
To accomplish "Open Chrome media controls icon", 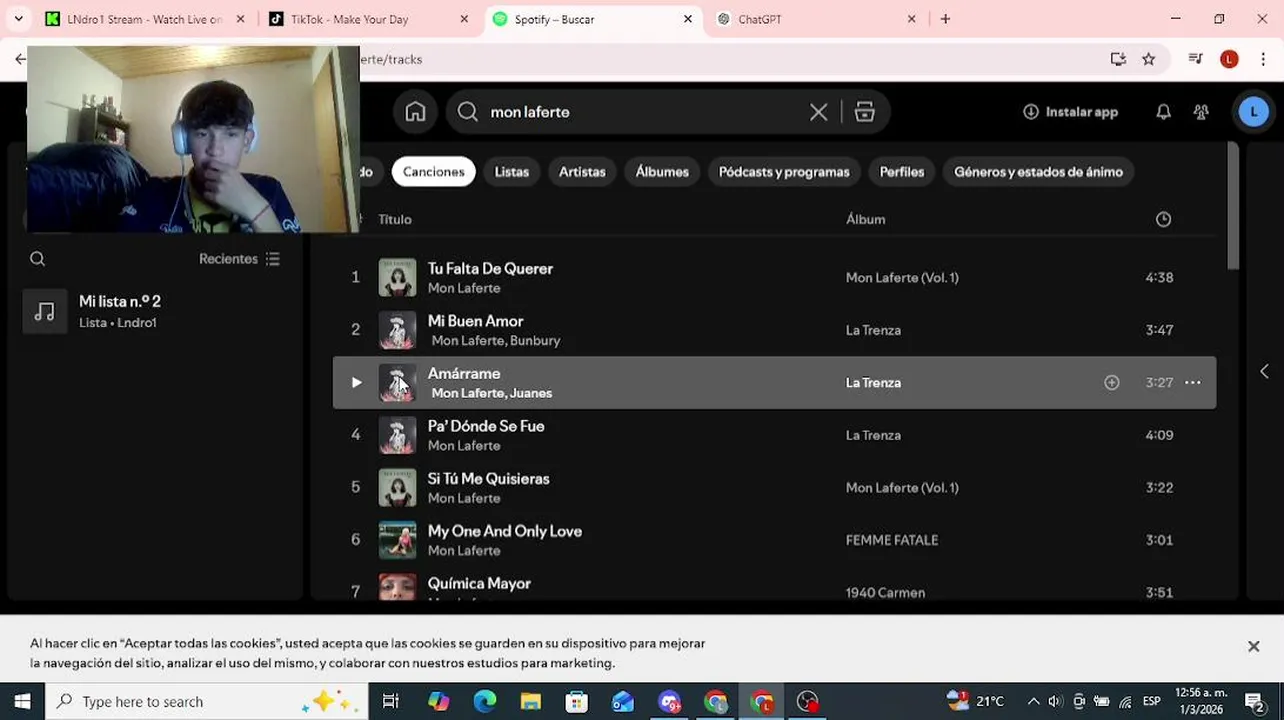I will pos(1196,59).
